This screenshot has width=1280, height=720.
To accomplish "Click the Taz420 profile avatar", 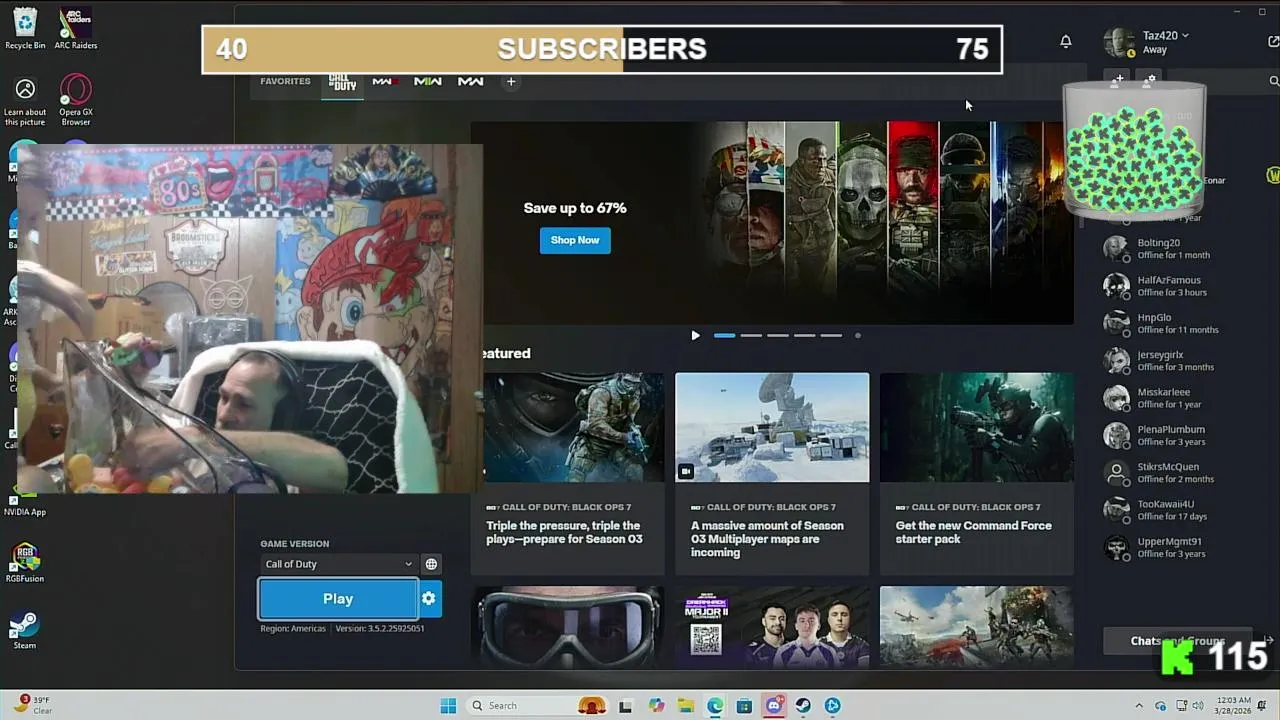I will click(x=1119, y=42).
